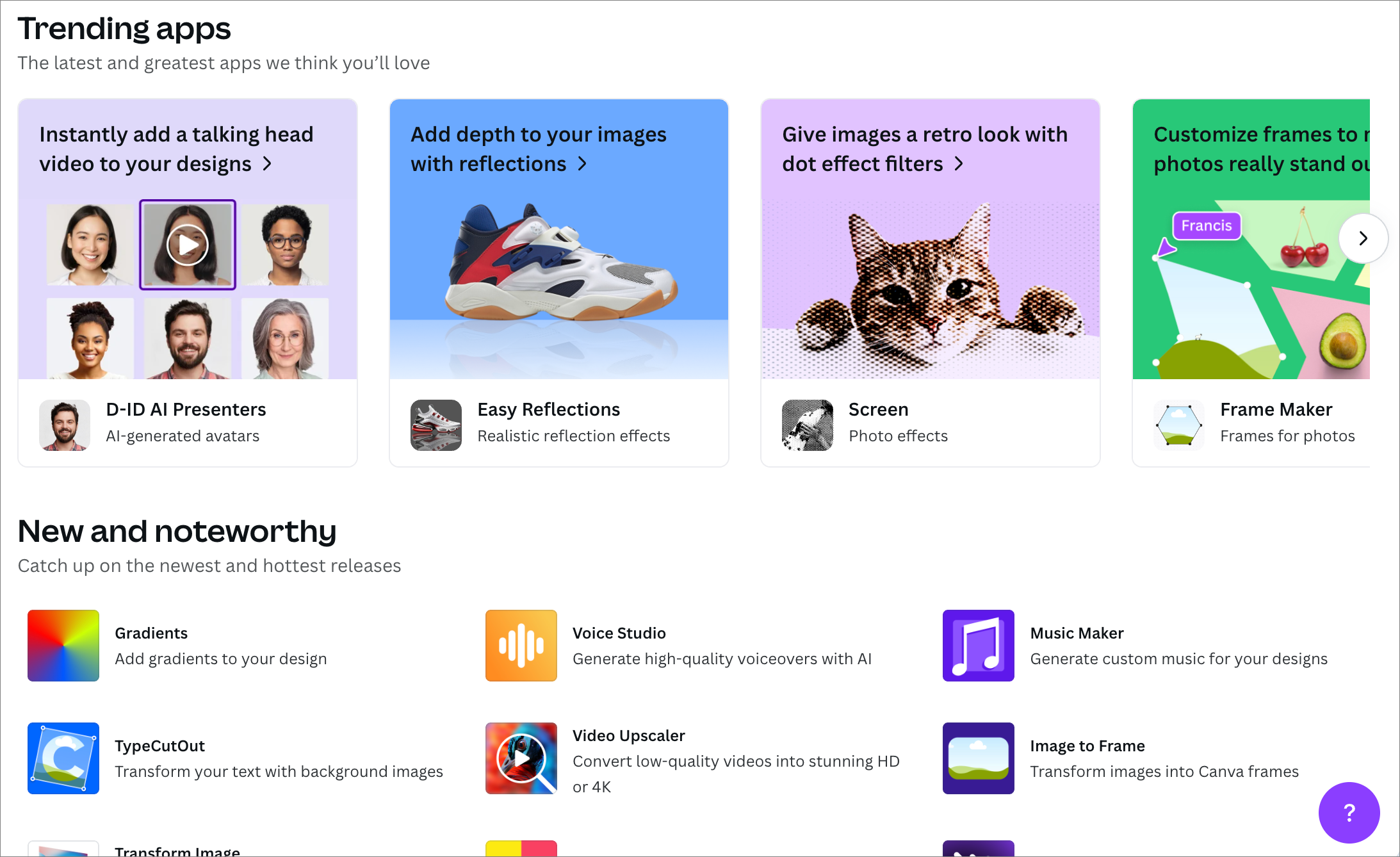The height and width of the screenshot is (857, 1400).
Task: Click 'Photo effects' description text
Action: [898, 436]
